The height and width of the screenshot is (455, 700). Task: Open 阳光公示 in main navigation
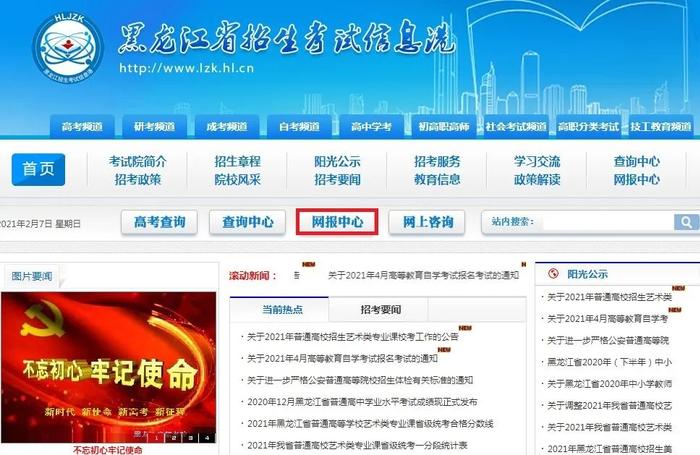(x=337, y=161)
